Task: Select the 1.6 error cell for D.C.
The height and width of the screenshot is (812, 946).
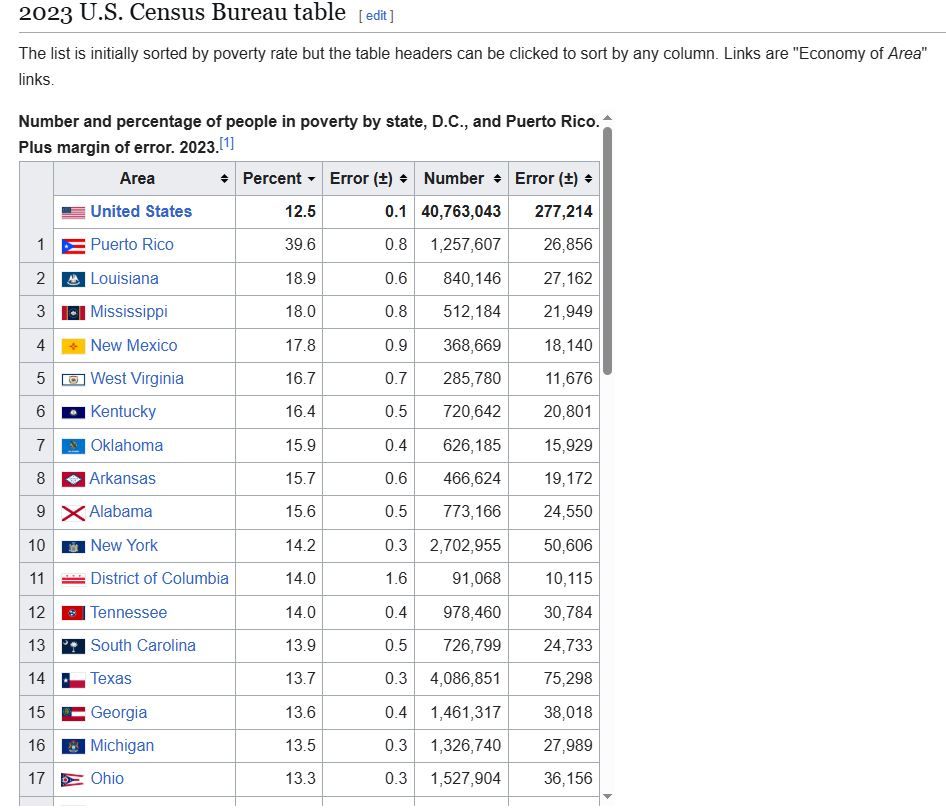Action: [368, 579]
